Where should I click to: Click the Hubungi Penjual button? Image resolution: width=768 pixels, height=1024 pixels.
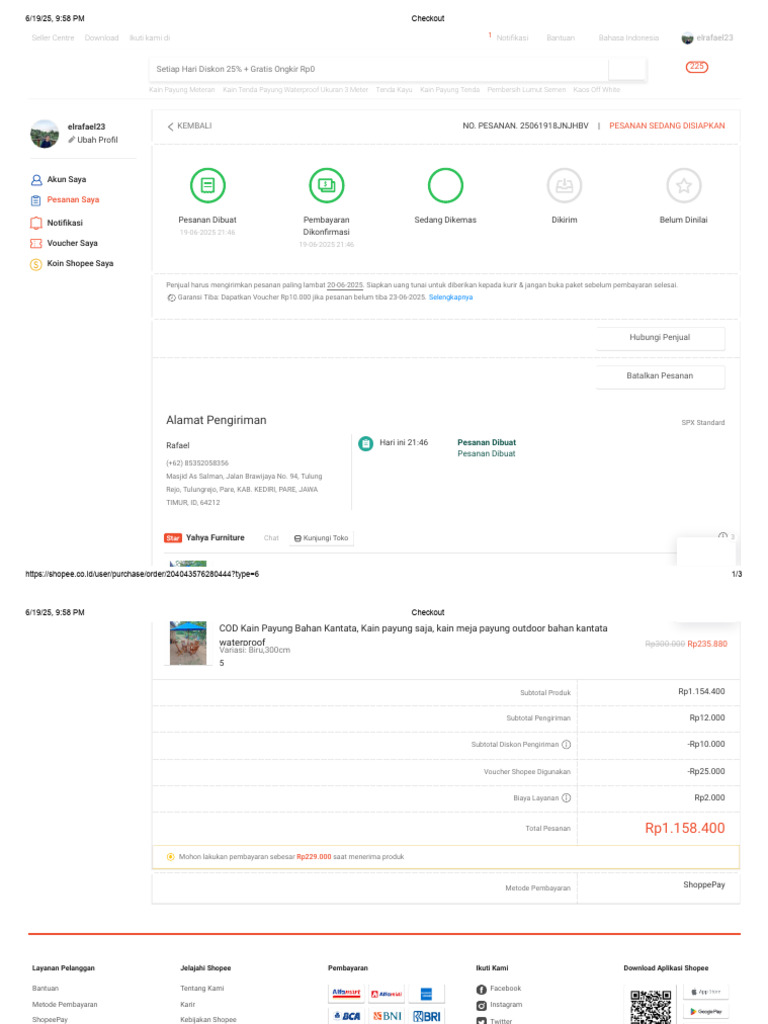(x=660, y=338)
